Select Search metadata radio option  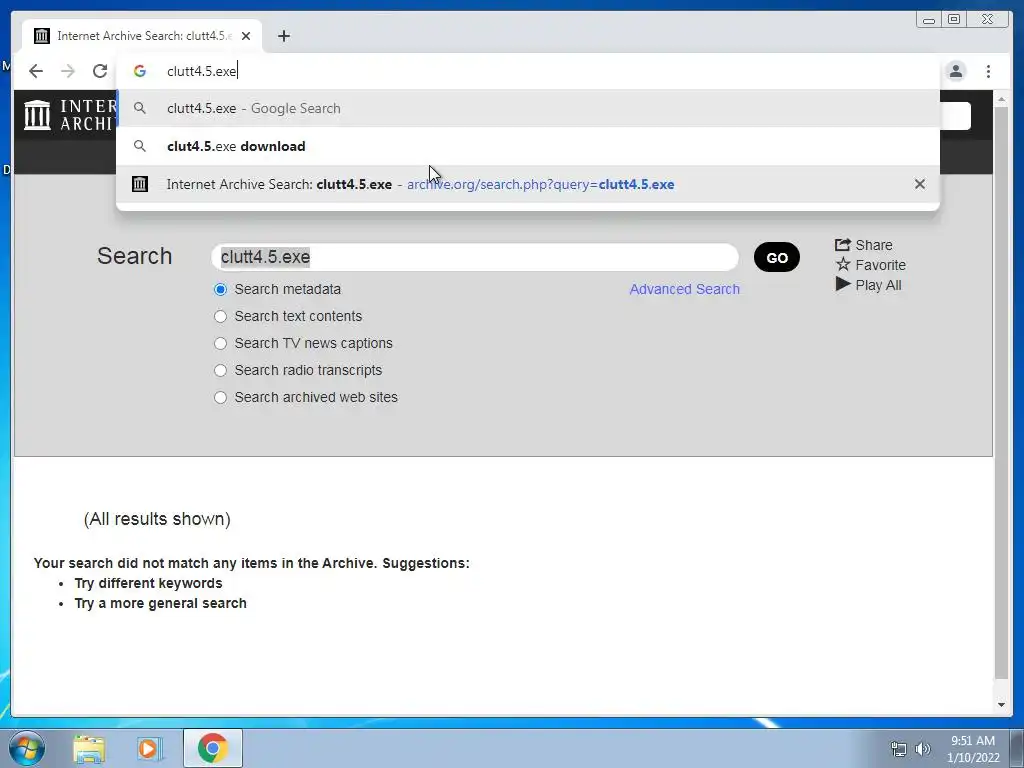click(221, 289)
